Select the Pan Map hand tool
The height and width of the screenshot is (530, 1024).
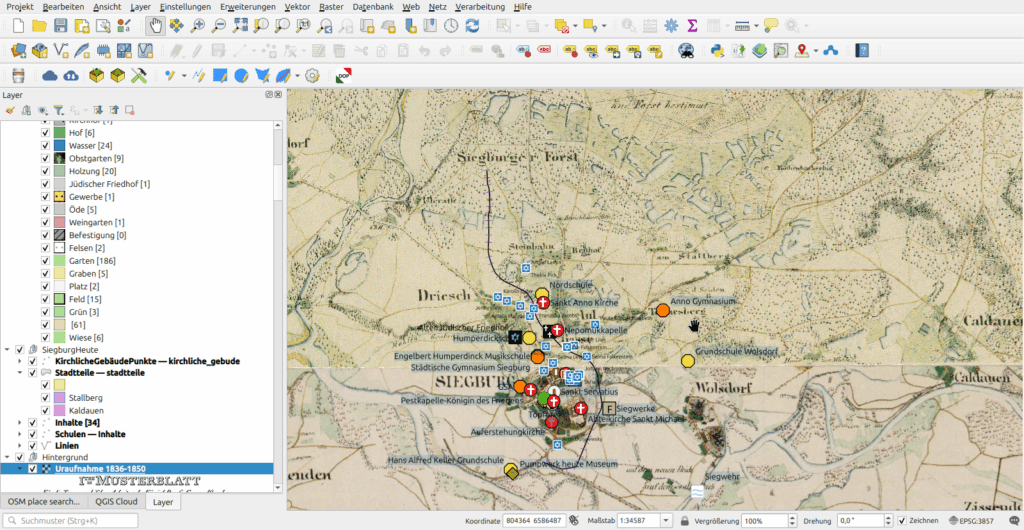155,25
